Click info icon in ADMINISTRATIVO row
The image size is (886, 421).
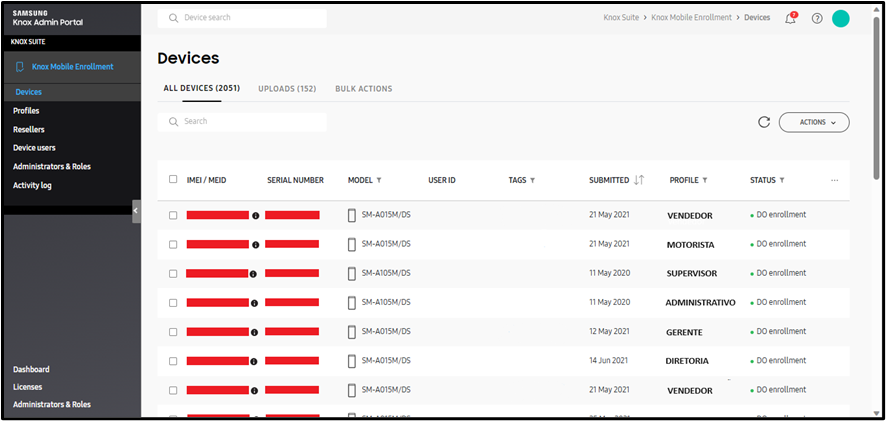[254, 303]
